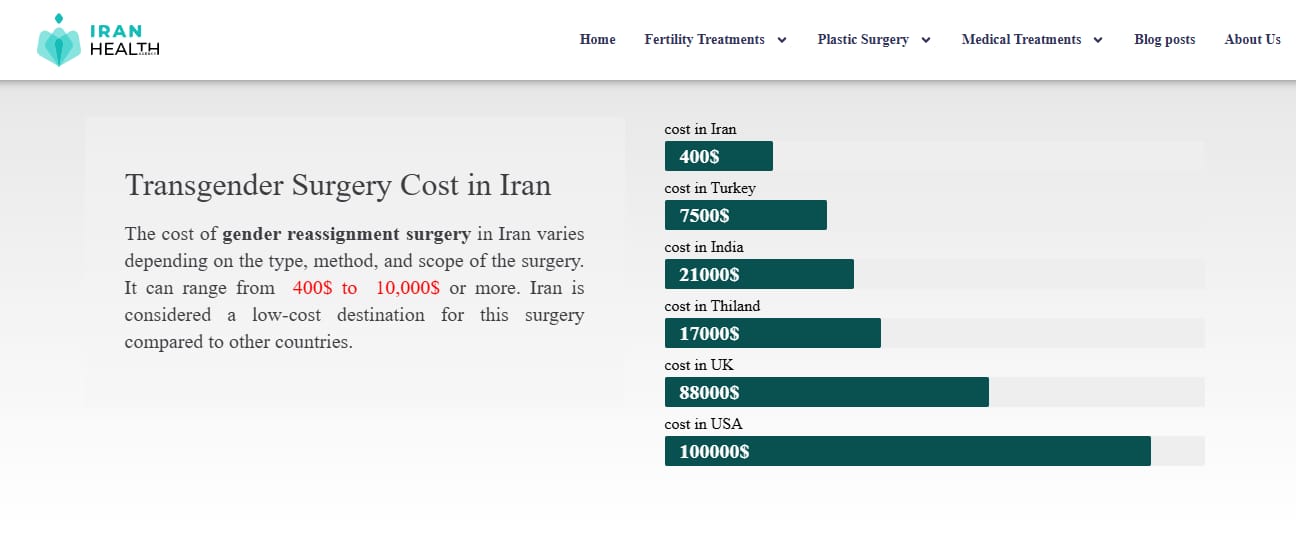Click the 100000$ USA cost bar
This screenshot has width=1296, height=542.
(x=907, y=451)
